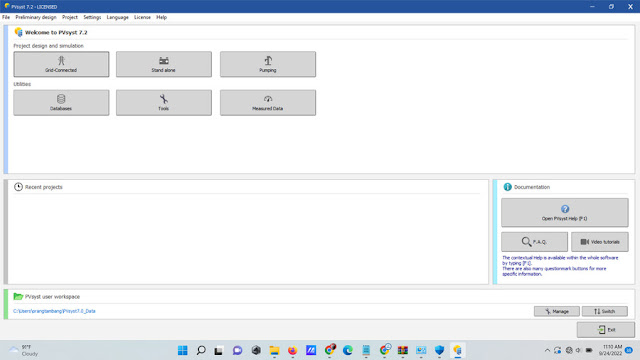Open the License menu
The image size is (640, 360).
tap(142, 17)
